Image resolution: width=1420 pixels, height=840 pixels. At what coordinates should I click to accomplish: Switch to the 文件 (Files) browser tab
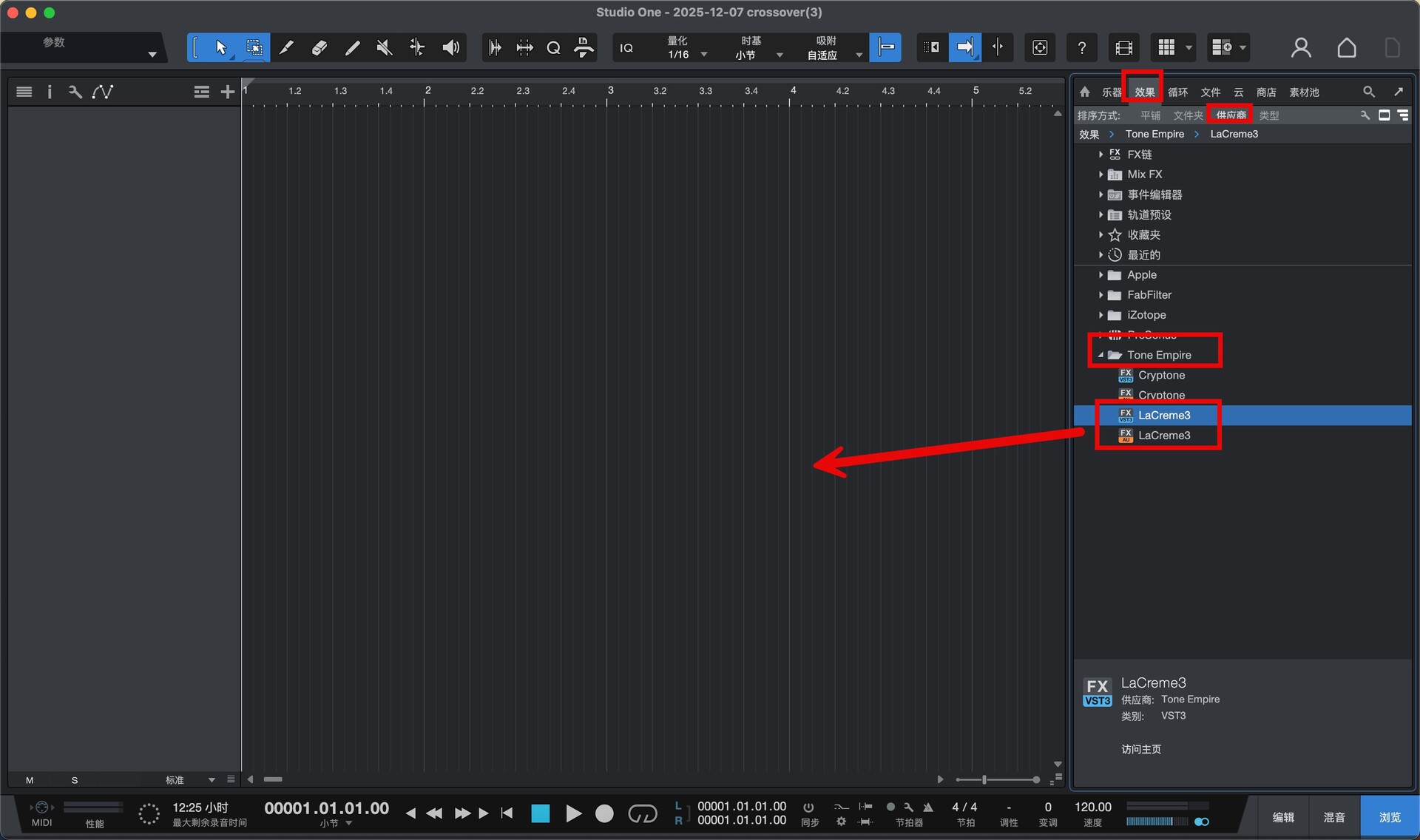1210,92
